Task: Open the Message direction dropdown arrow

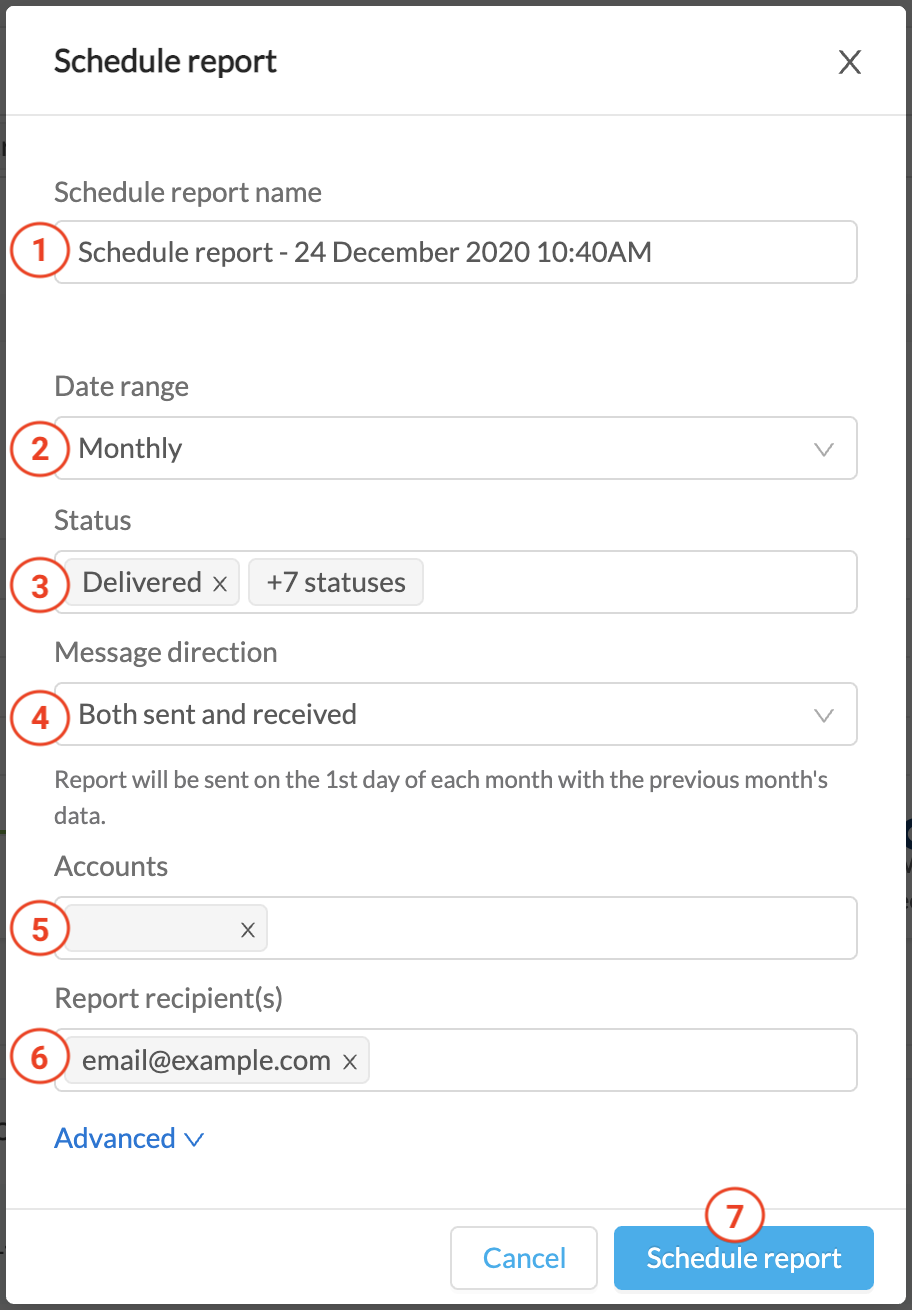Action: [824, 716]
